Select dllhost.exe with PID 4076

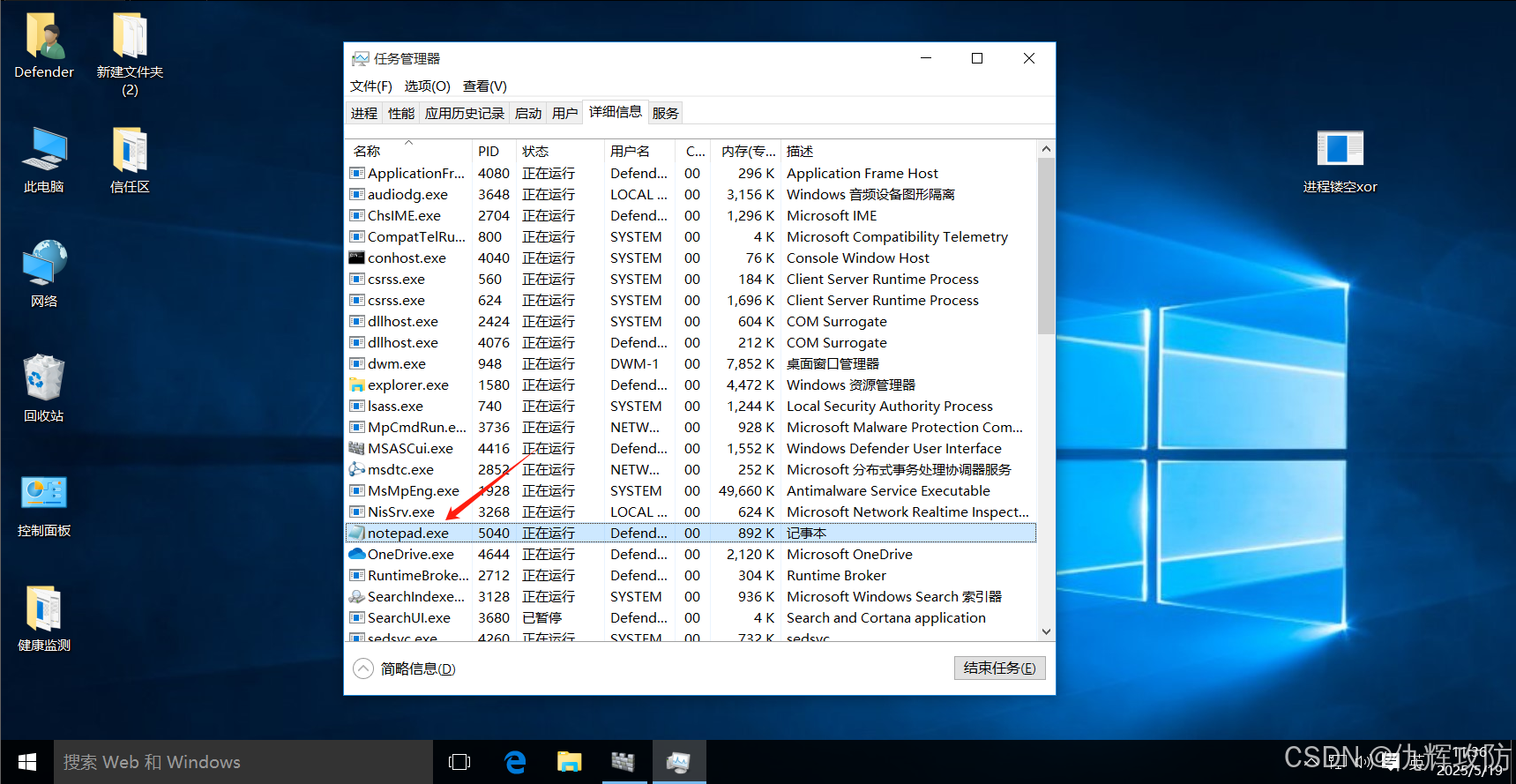coord(691,342)
